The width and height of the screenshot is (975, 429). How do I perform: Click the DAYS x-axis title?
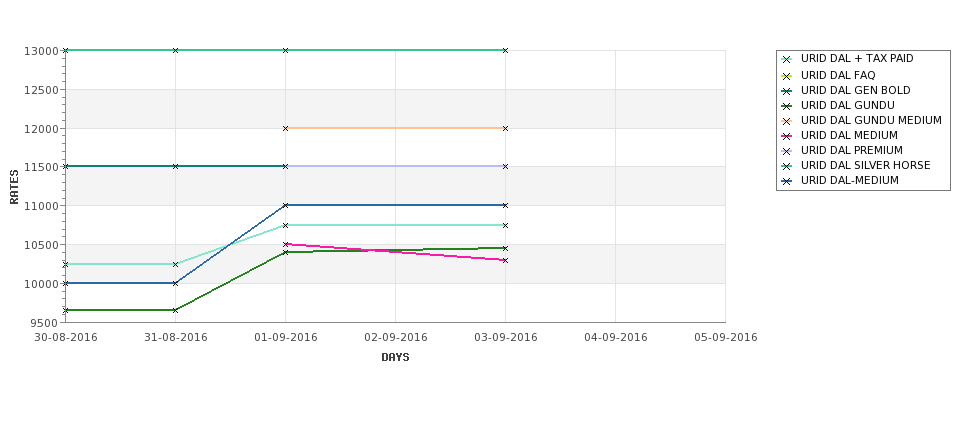(x=395, y=358)
